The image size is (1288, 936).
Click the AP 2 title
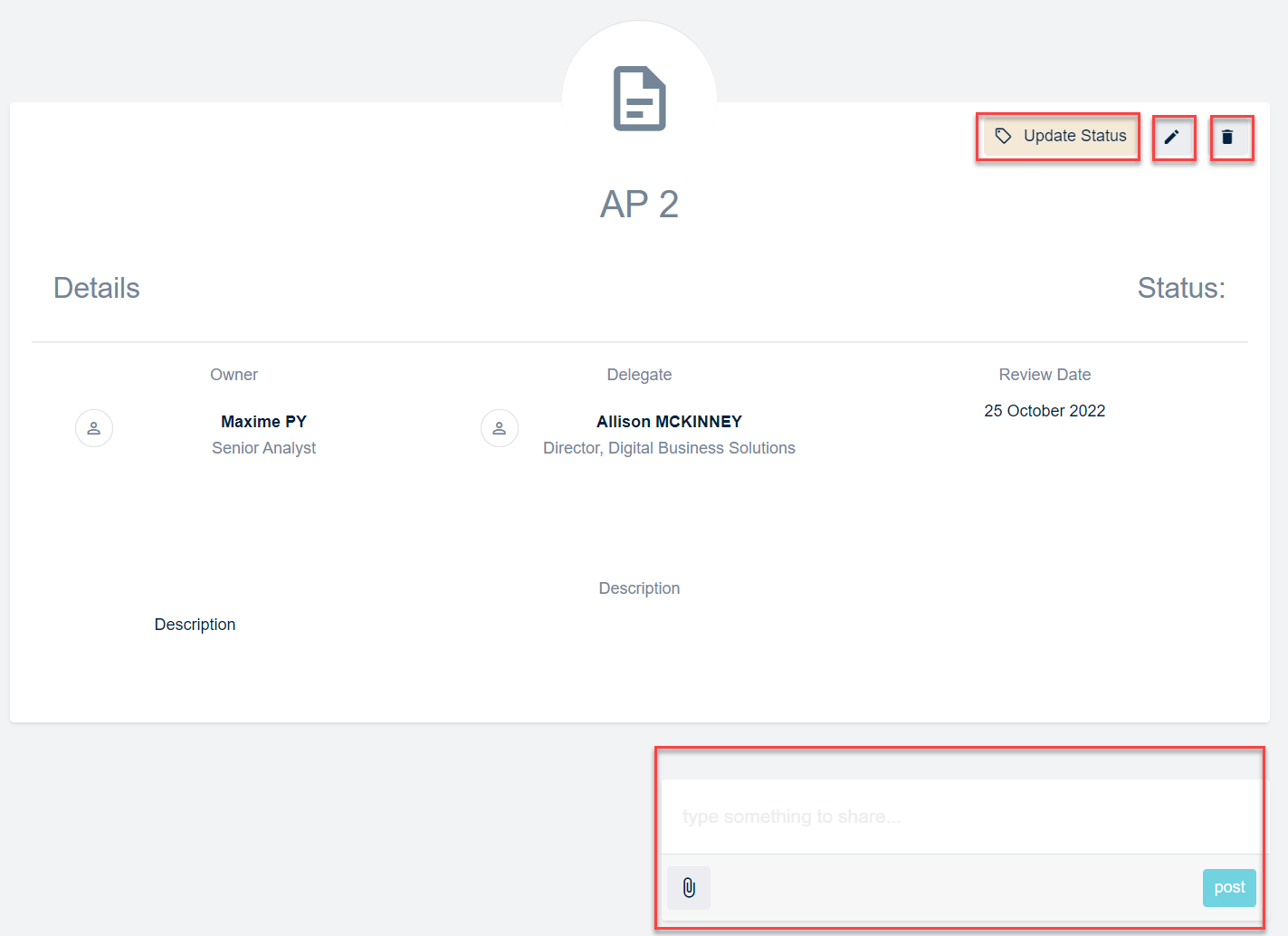[639, 205]
